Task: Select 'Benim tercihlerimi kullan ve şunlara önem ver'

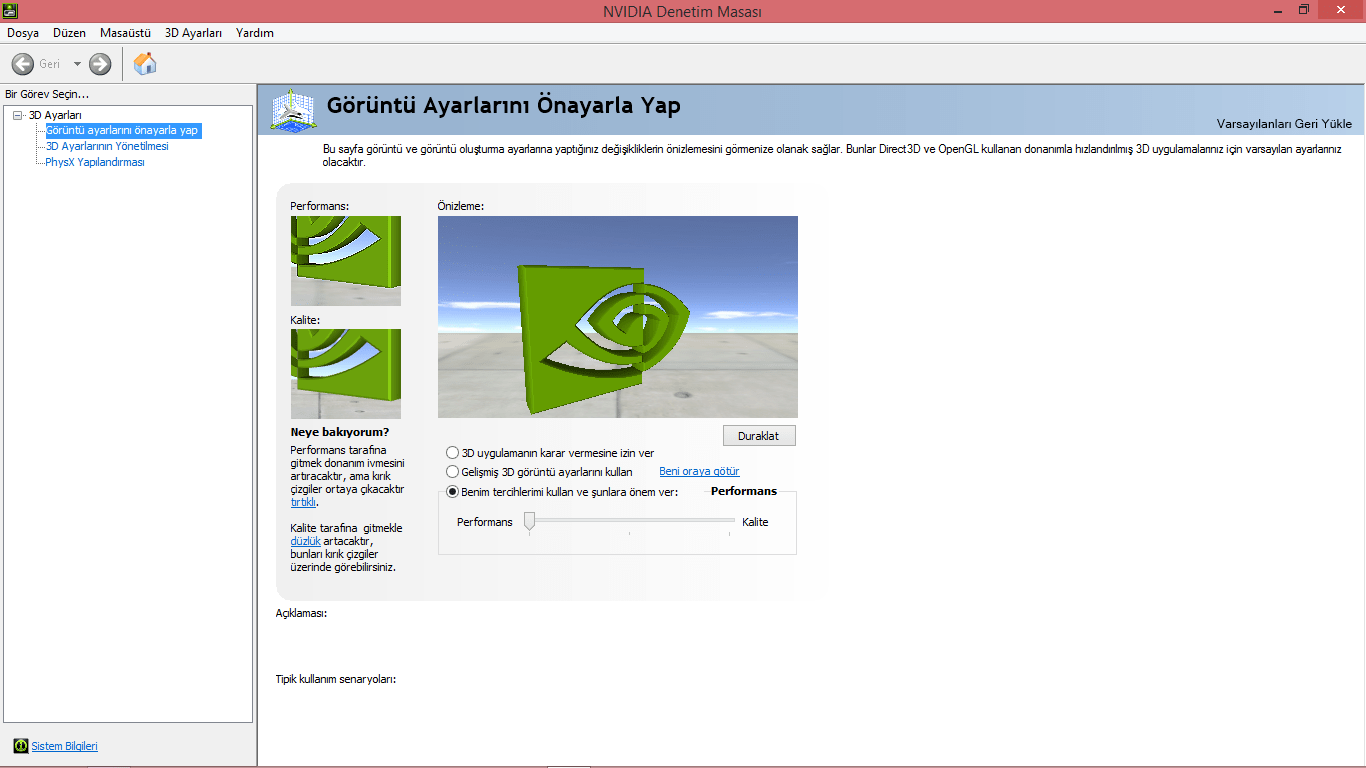Action: pyautogui.click(x=452, y=490)
